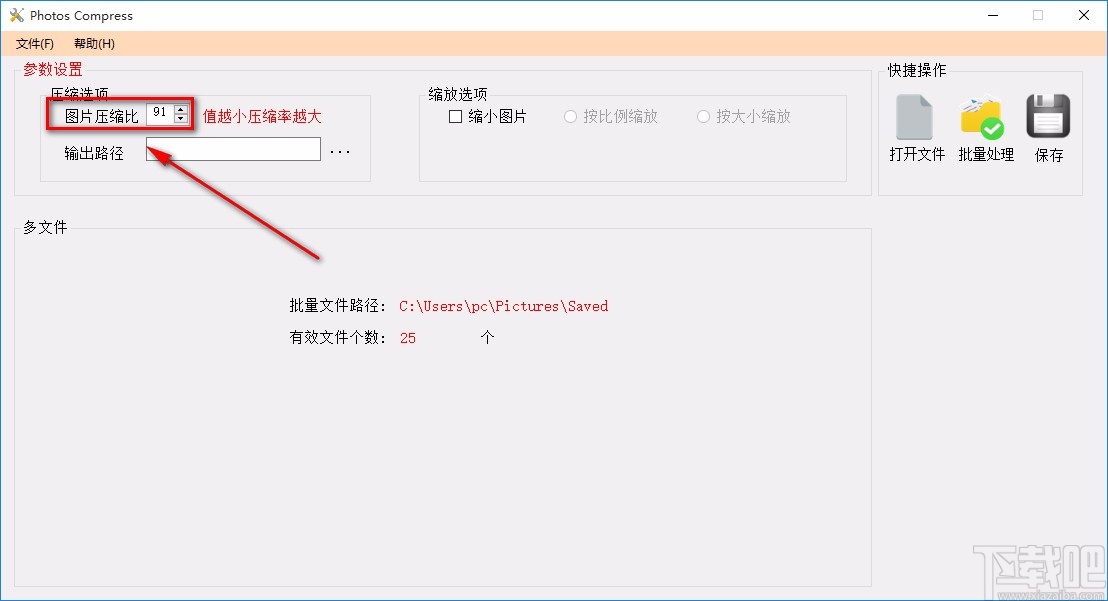Click the 参数设置 settings heading

[52, 69]
